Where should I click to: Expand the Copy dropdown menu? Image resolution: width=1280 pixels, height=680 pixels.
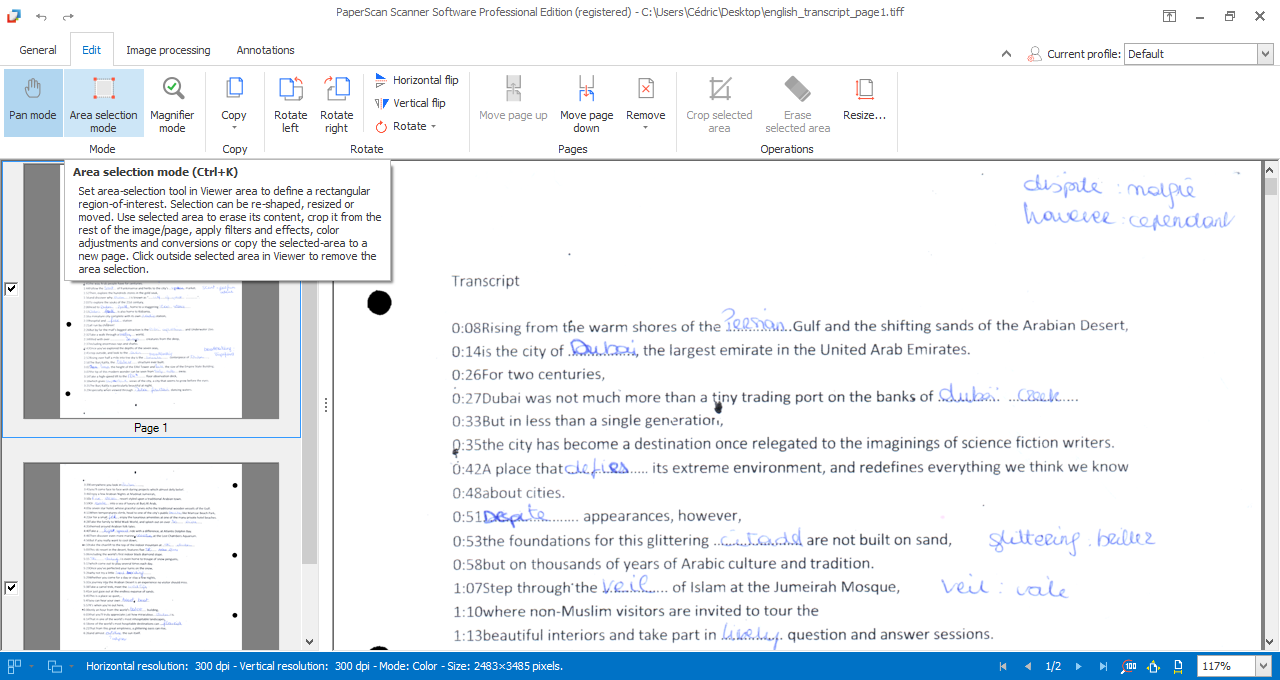point(234,127)
